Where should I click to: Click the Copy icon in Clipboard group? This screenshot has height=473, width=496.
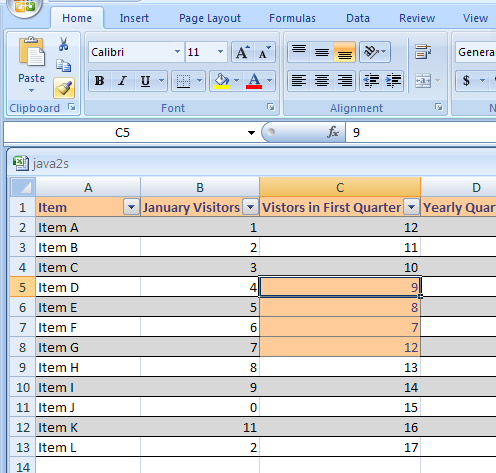coord(63,66)
